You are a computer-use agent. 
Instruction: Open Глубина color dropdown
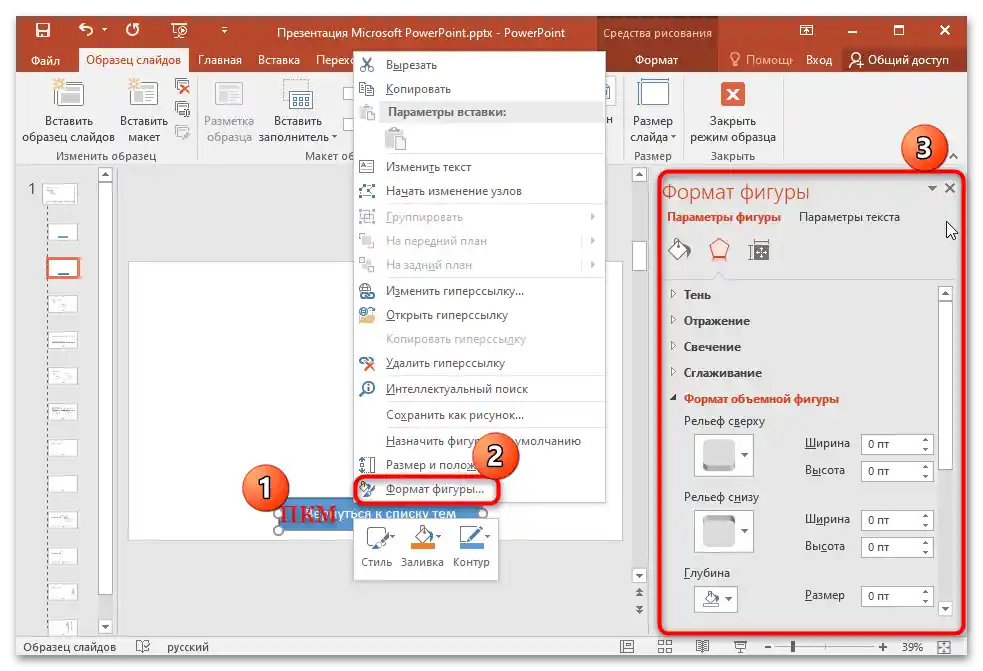[x=716, y=599]
